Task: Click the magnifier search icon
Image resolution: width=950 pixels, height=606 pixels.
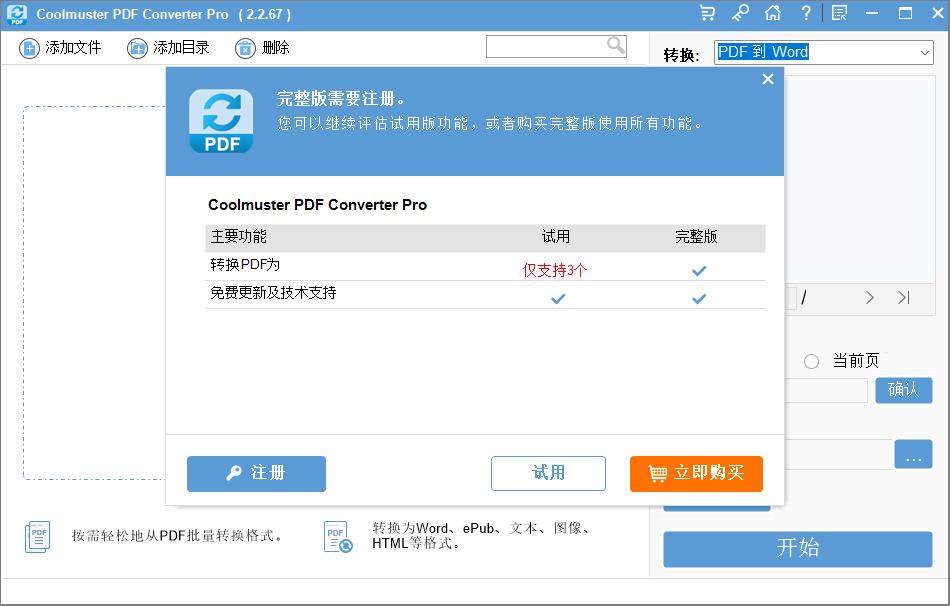Action: pyautogui.click(x=616, y=45)
